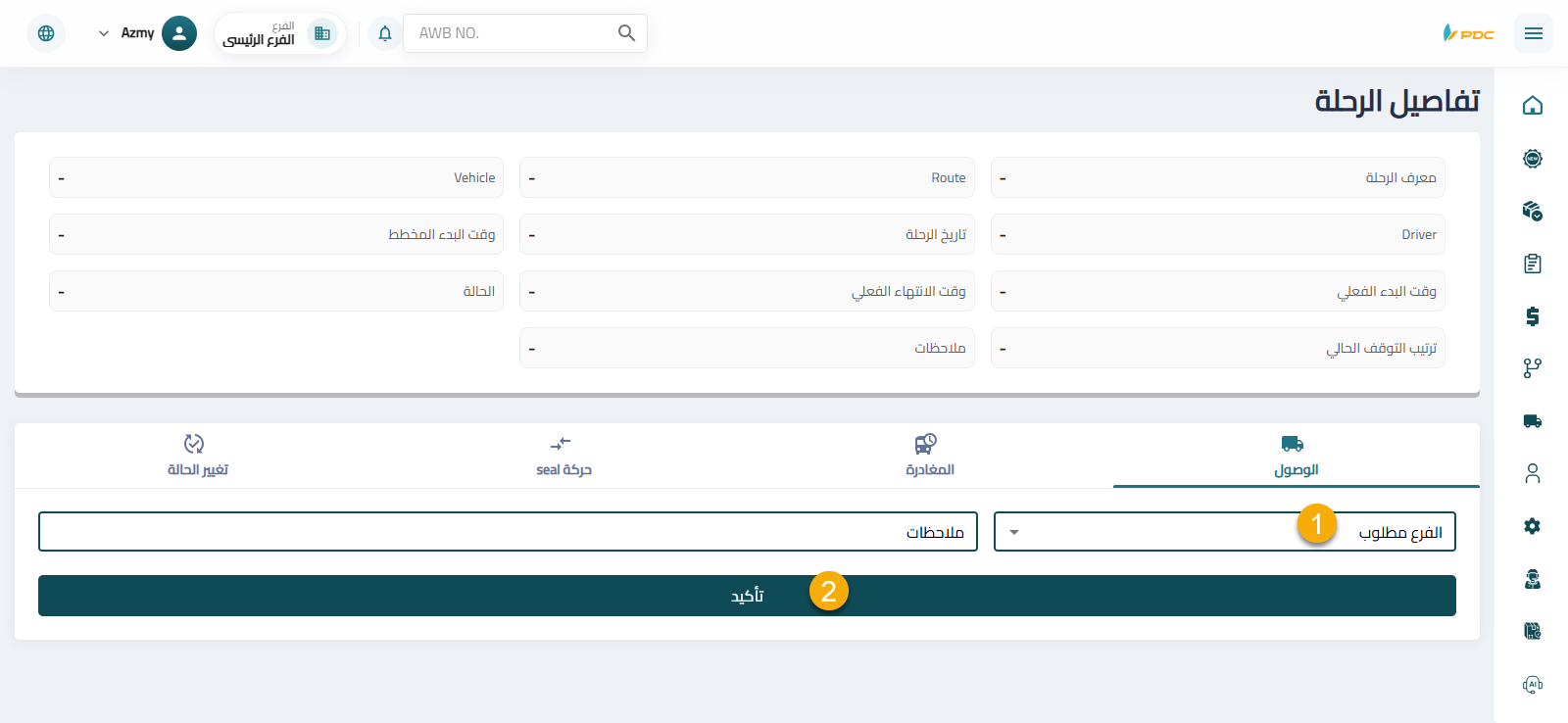Image resolution: width=1568 pixels, height=723 pixels.
Task: Focus the ملاحظات notes input field
Action: tap(508, 532)
